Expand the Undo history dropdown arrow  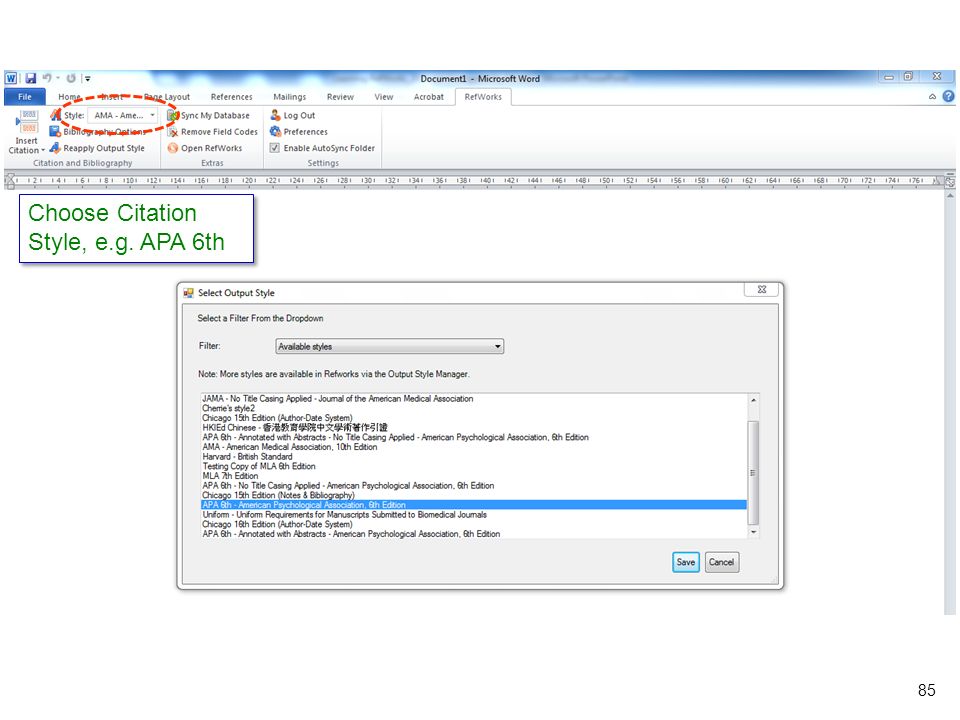[x=58, y=78]
